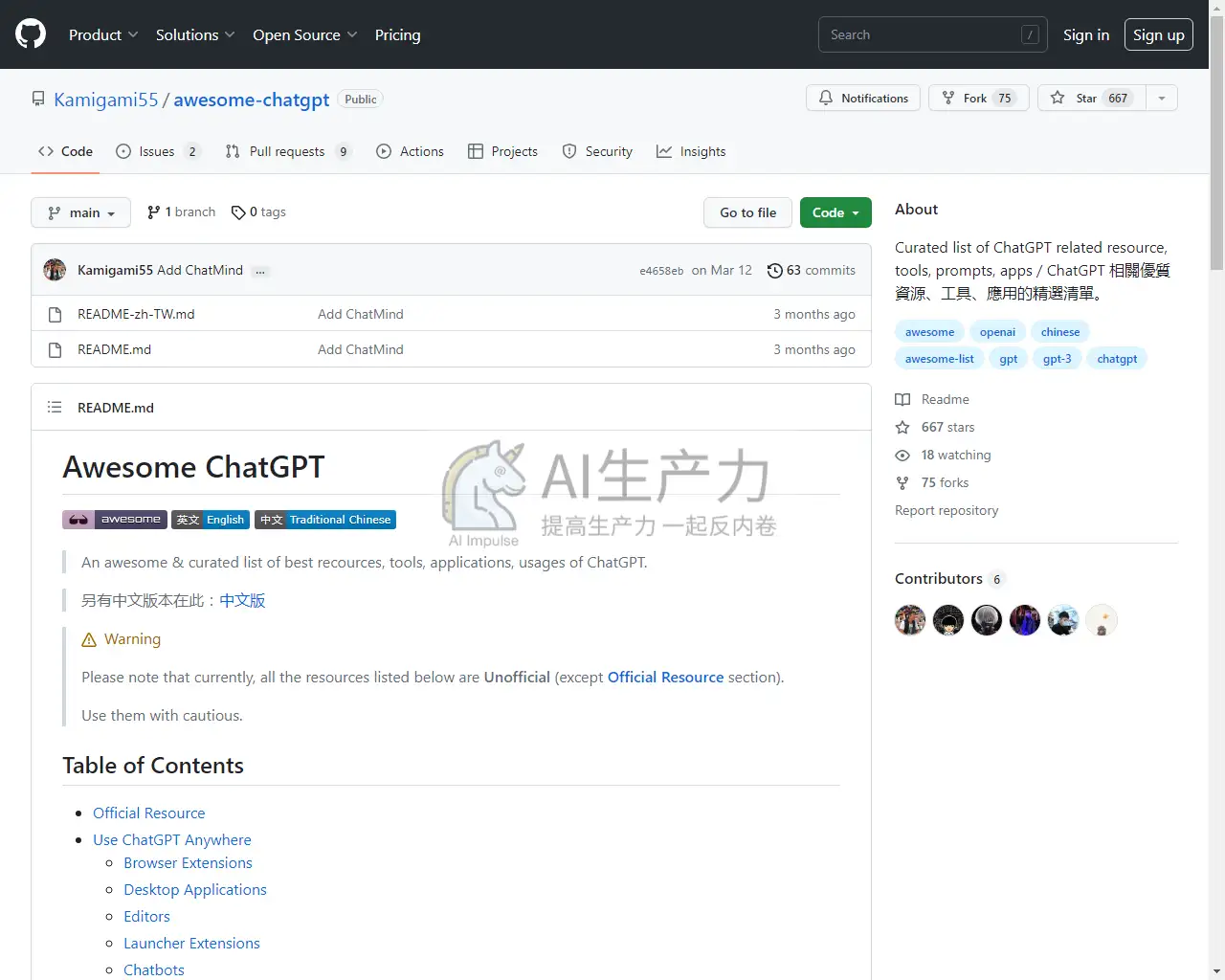1225x980 pixels.
Task: Open the Official Resource section link in warning
Action: (x=665, y=677)
